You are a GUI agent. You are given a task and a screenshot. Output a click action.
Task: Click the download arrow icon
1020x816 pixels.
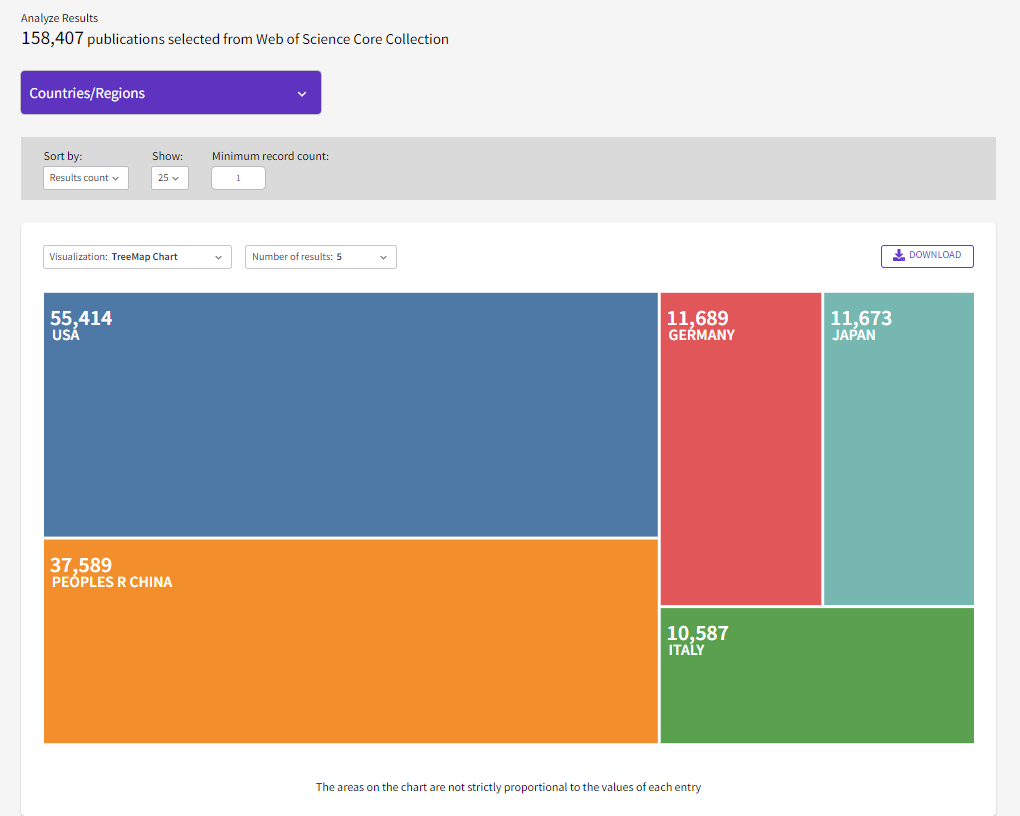(x=899, y=255)
